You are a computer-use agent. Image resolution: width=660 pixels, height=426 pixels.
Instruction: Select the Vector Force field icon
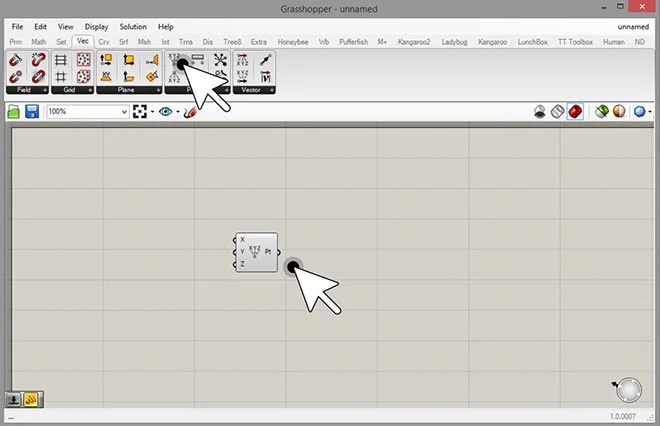click(x=38, y=77)
